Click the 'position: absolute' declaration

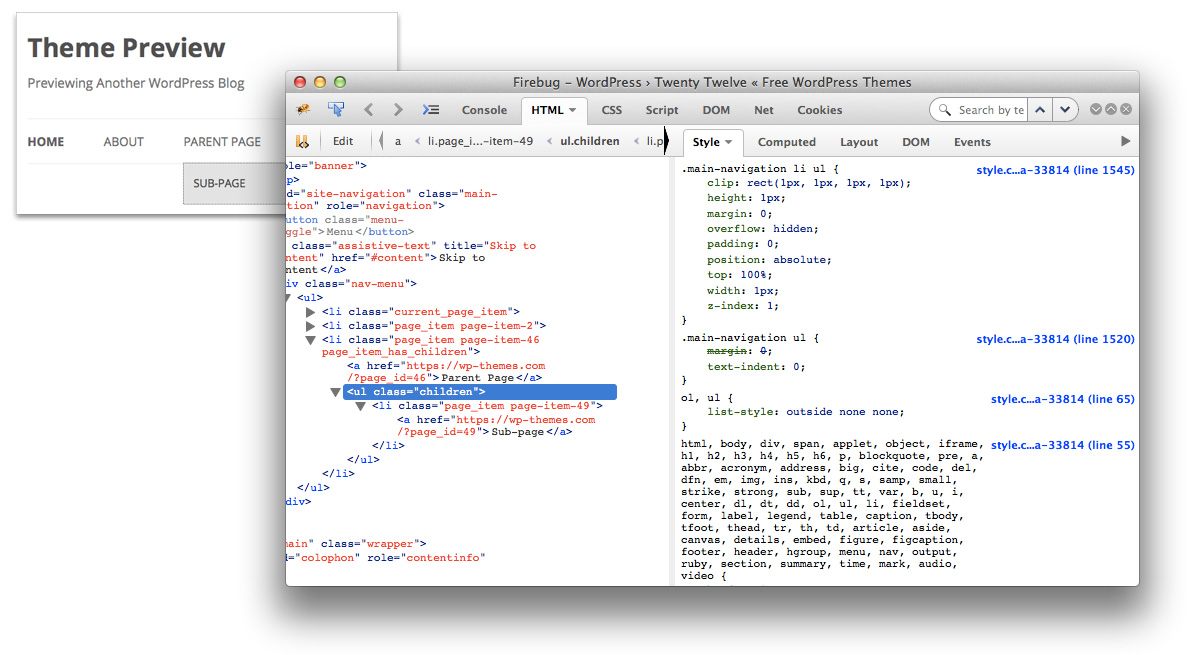click(x=769, y=260)
